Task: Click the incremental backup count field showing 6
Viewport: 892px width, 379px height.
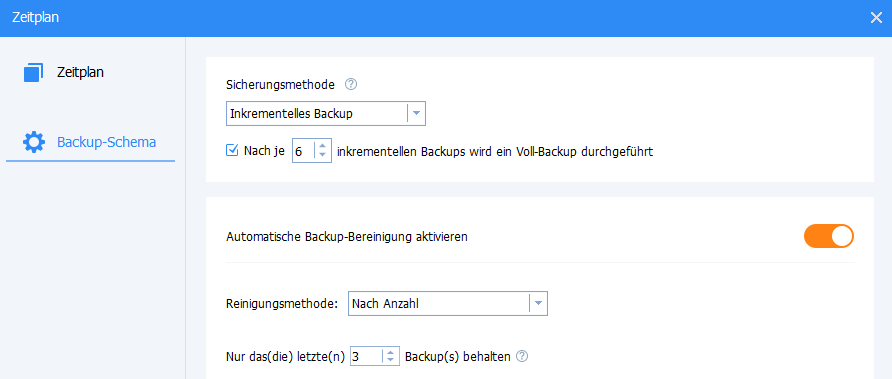Action: (x=302, y=152)
